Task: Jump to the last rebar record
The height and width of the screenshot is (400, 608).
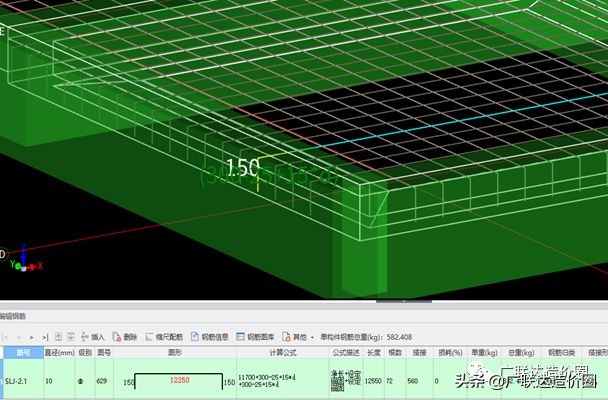Action: (x=45, y=337)
